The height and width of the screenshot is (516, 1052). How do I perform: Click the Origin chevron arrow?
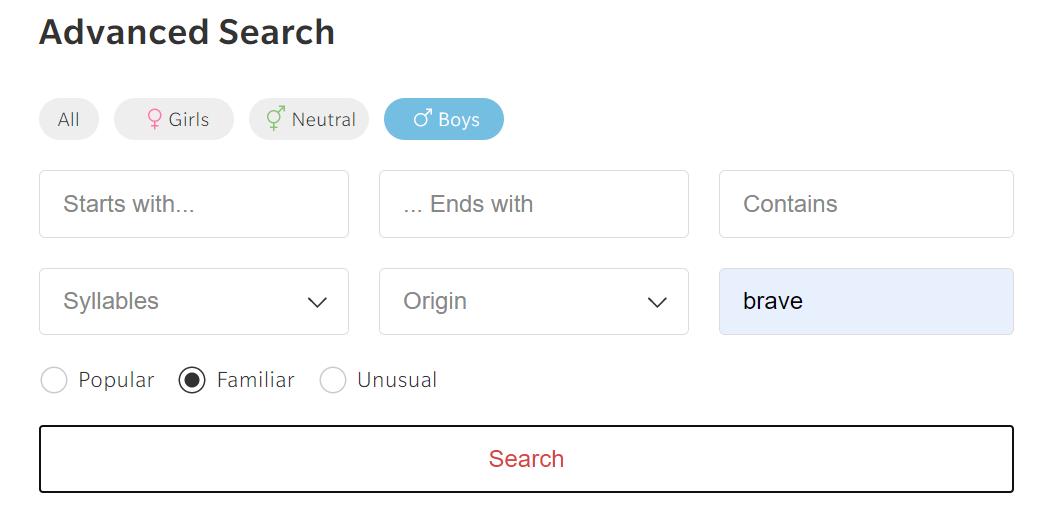tap(657, 302)
